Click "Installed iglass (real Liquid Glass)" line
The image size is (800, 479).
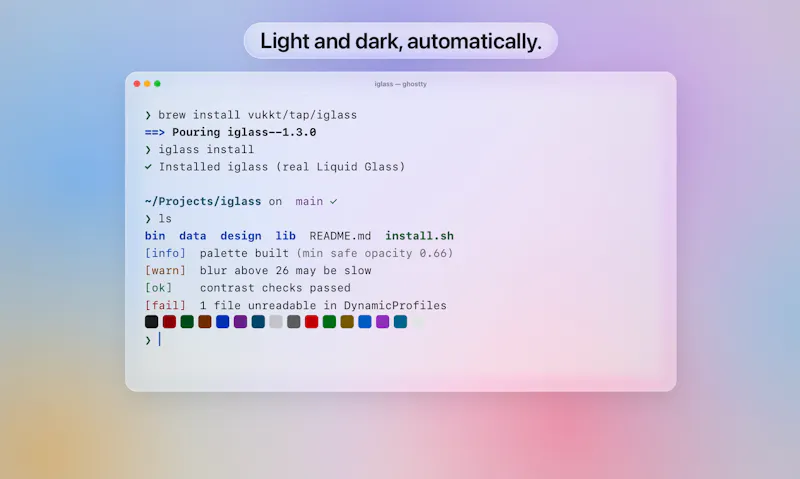(x=282, y=167)
